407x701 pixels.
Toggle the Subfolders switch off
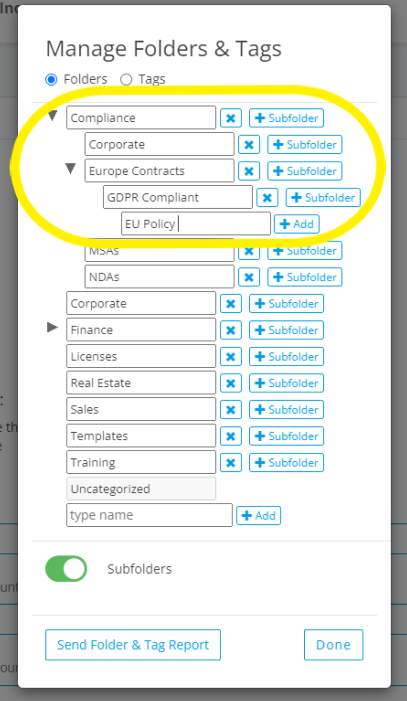click(66, 569)
